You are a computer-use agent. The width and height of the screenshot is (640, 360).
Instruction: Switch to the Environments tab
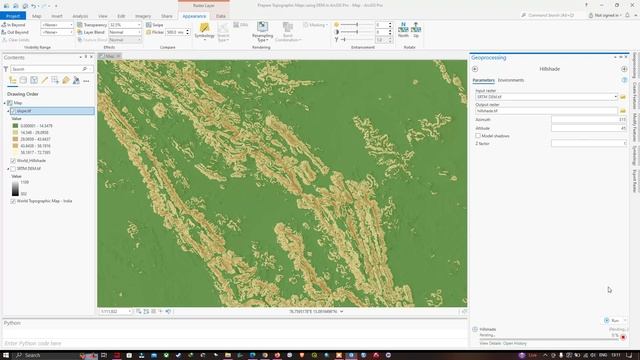click(511, 80)
